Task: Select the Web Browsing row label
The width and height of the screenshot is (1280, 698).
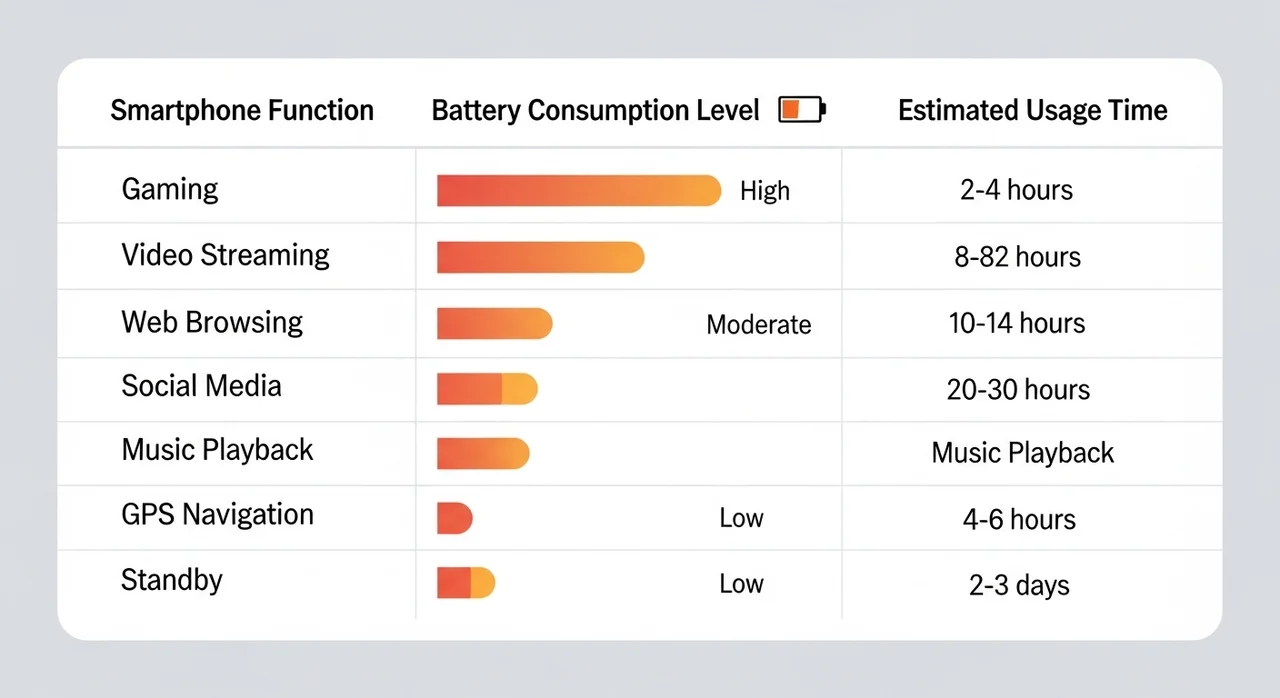Action: 212,322
